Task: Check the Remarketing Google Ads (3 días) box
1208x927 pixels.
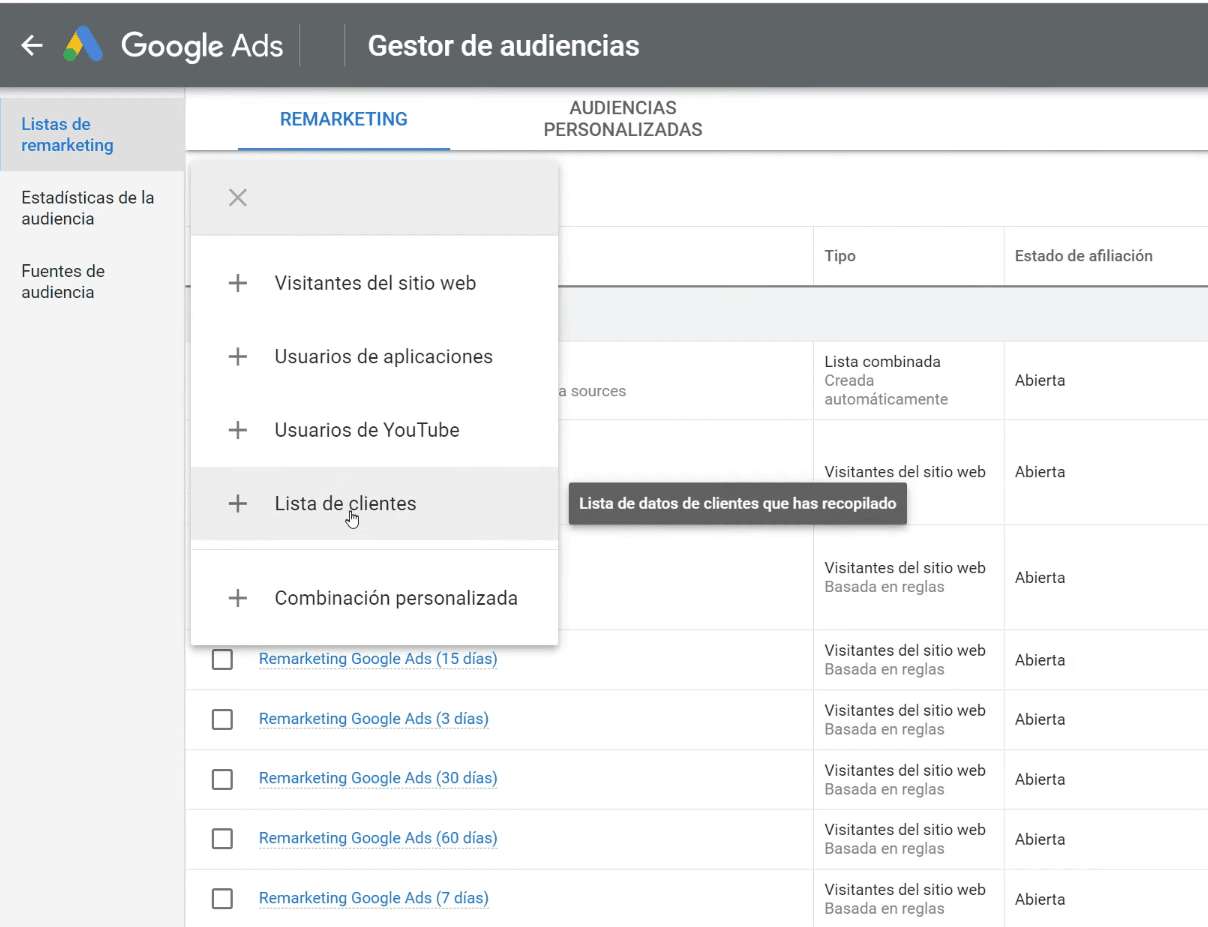Action: [x=222, y=719]
